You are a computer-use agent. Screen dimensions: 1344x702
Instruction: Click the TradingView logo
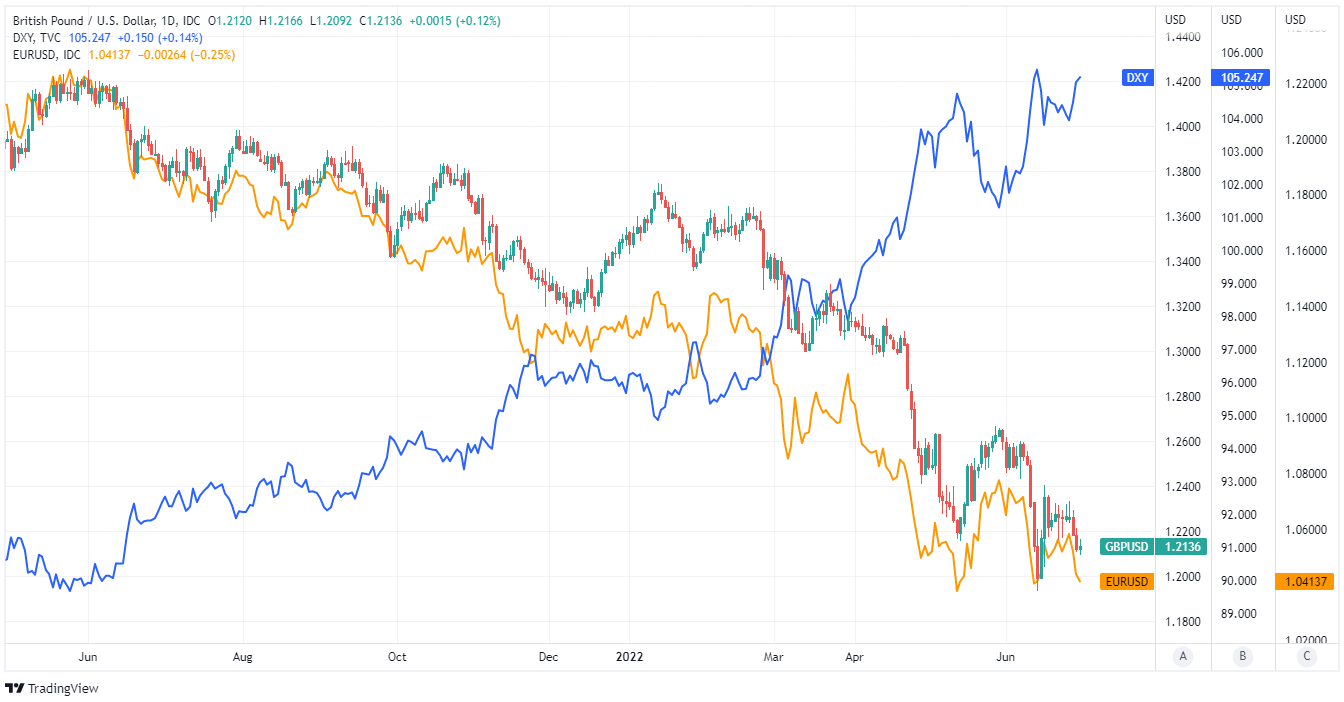click(x=52, y=688)
